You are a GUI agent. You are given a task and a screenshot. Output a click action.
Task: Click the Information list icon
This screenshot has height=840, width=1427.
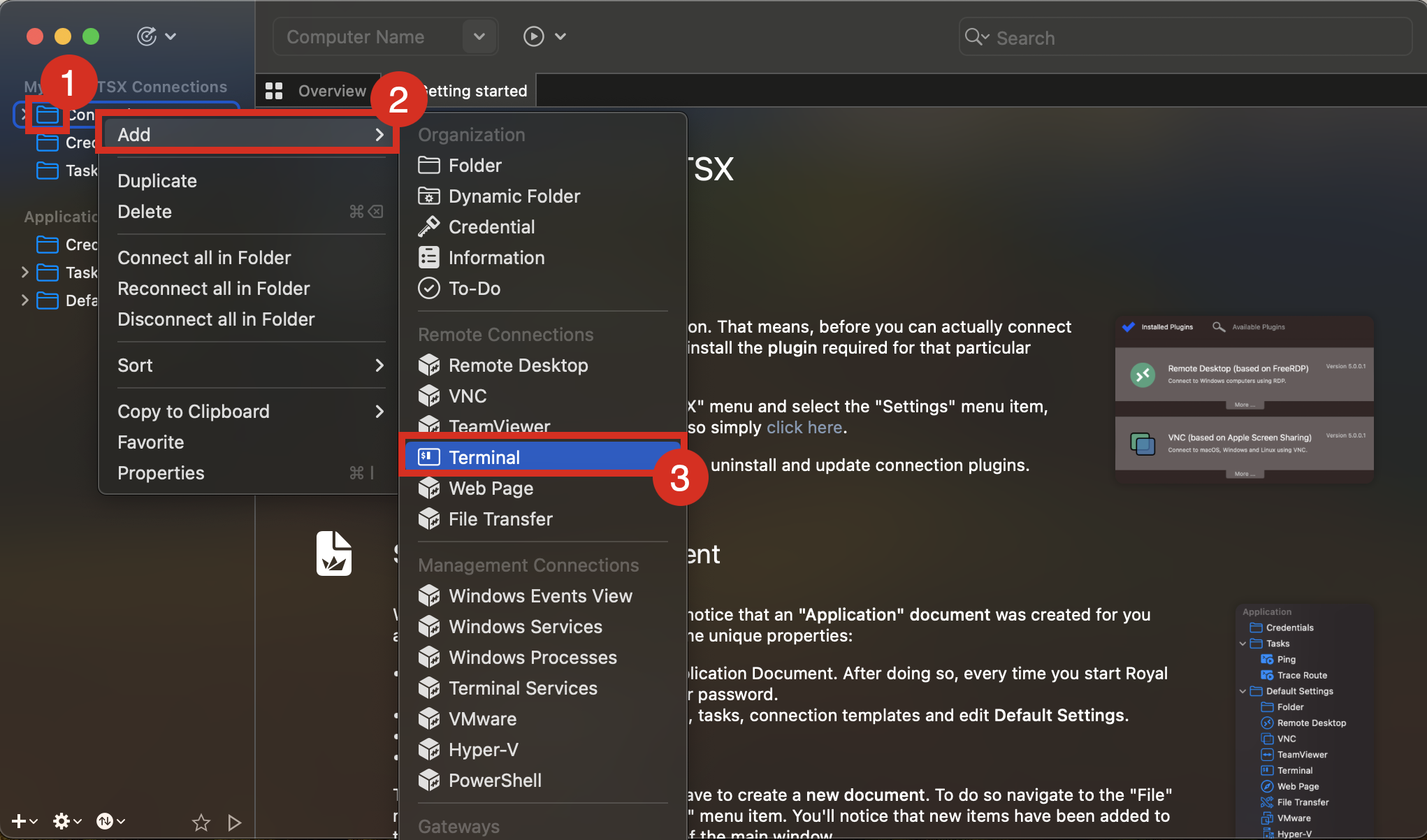pos(428,257)
